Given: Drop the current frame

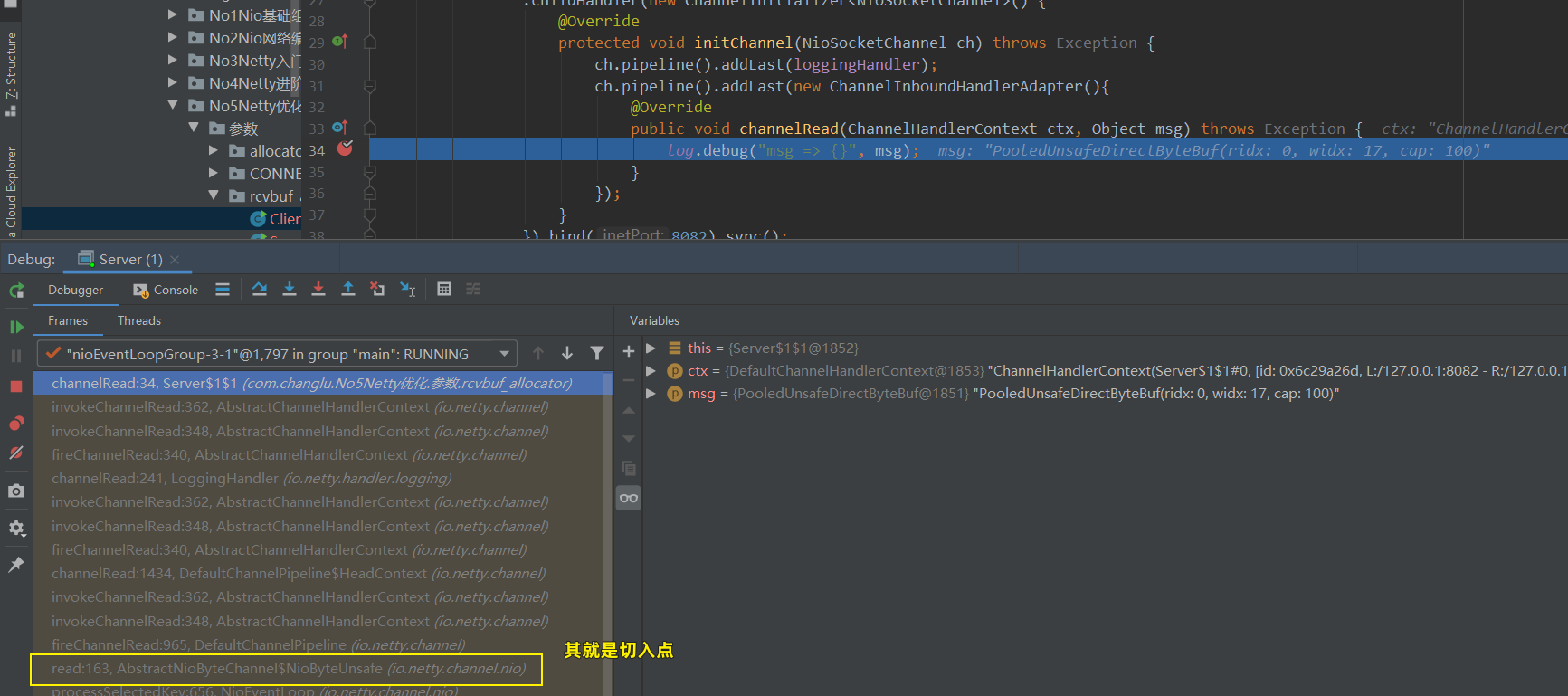Looking at the screenshot, I should pyautogui.click(x=377, y=290).
